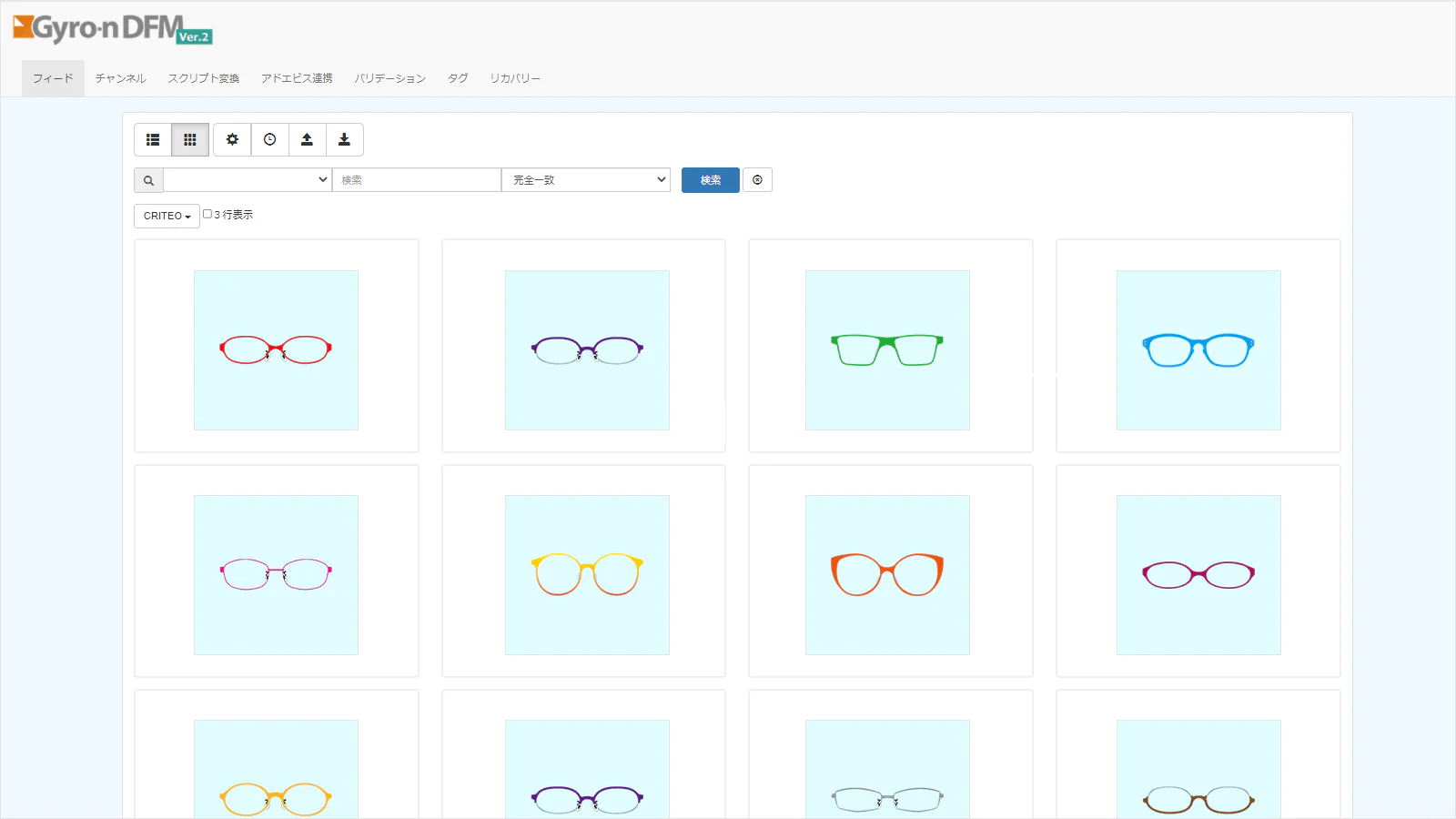Select the red glasses product thumbnail
Image resolution: width=1456 pixels, height=819 pixels.
tap(276, 350)
